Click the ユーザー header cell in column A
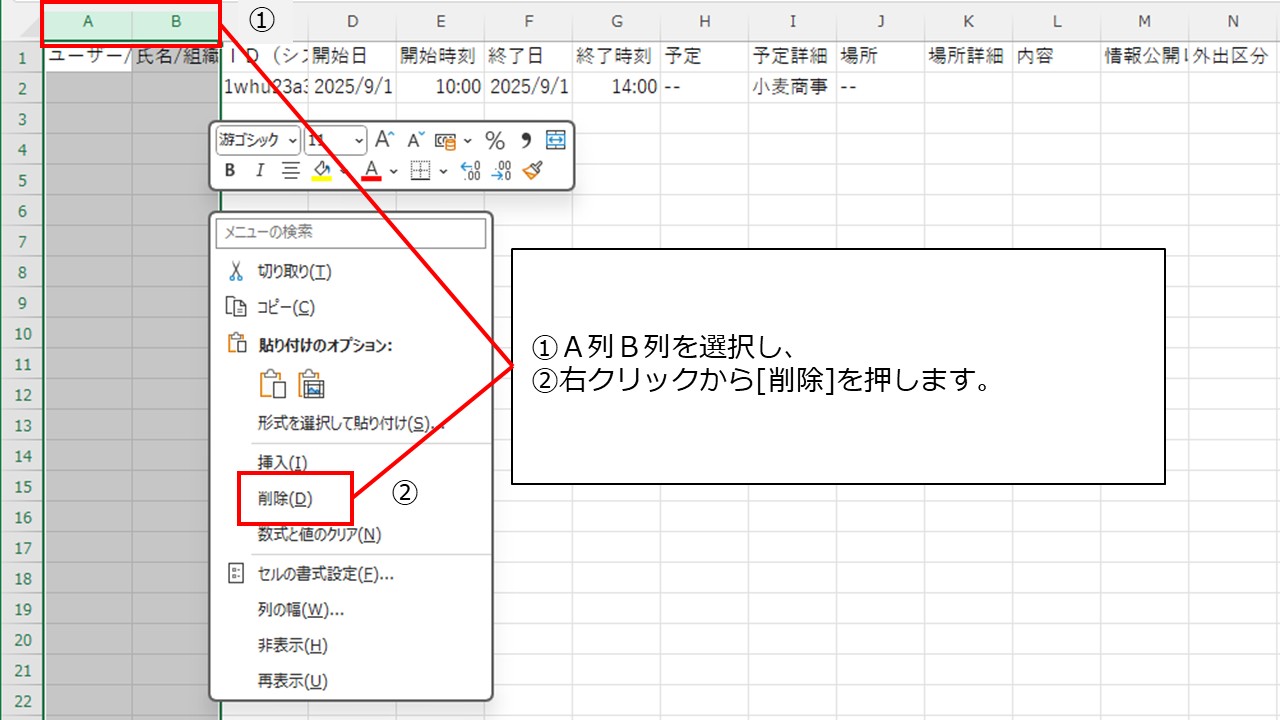This screenshot has width=1280, height=720. pos(89,56)
